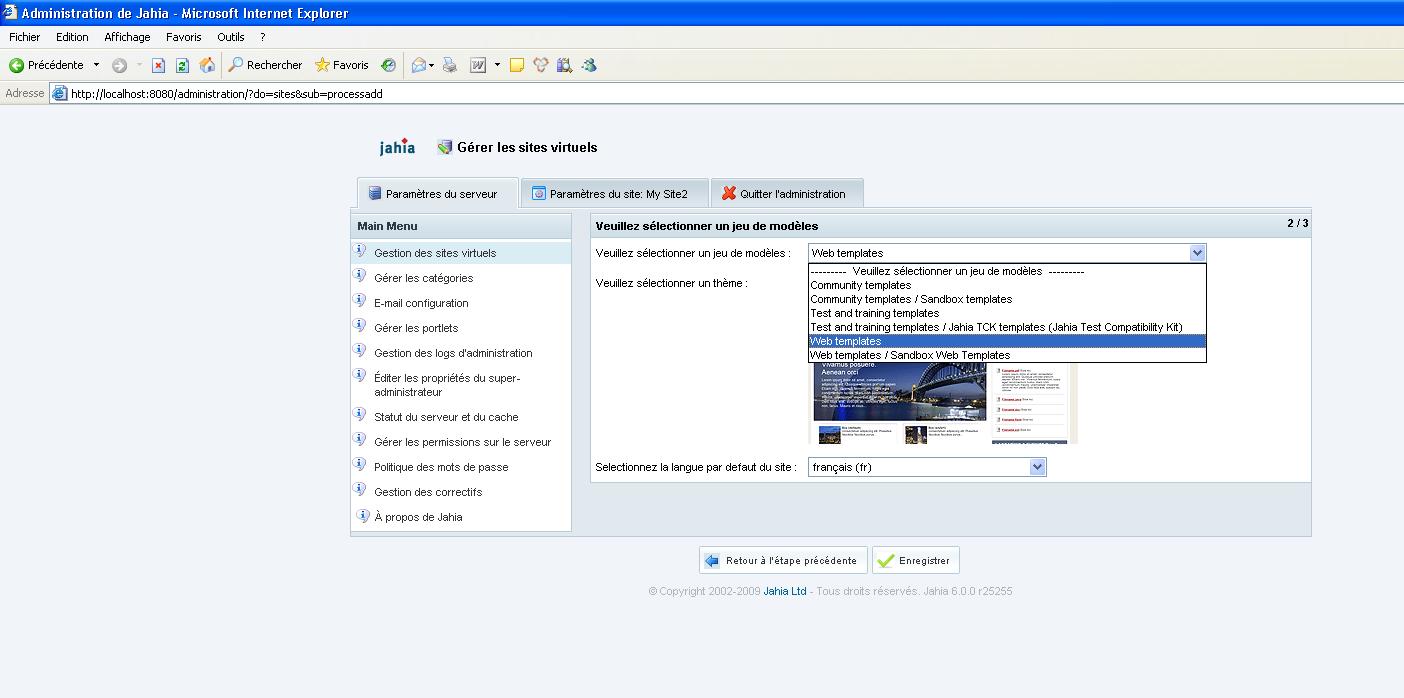Select Jahia TCK templates option

(x=1007, y=327)
